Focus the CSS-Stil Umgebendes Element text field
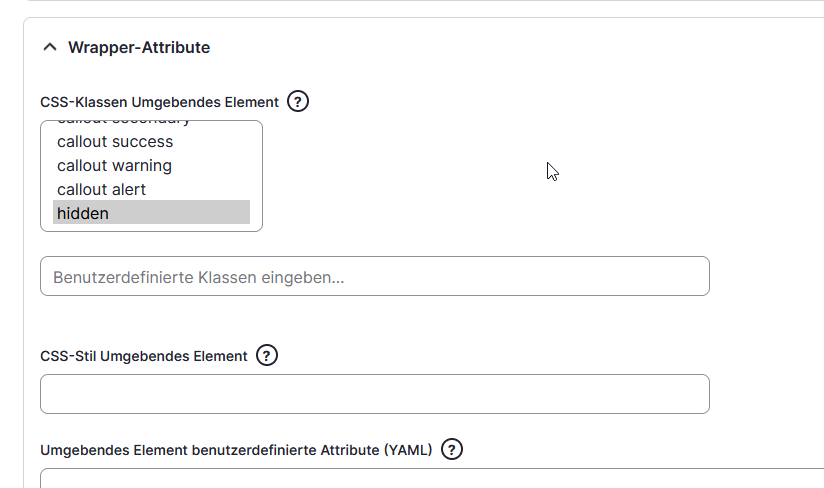The width and height of the screenshot is (824, 488). [x=374, y=394]
